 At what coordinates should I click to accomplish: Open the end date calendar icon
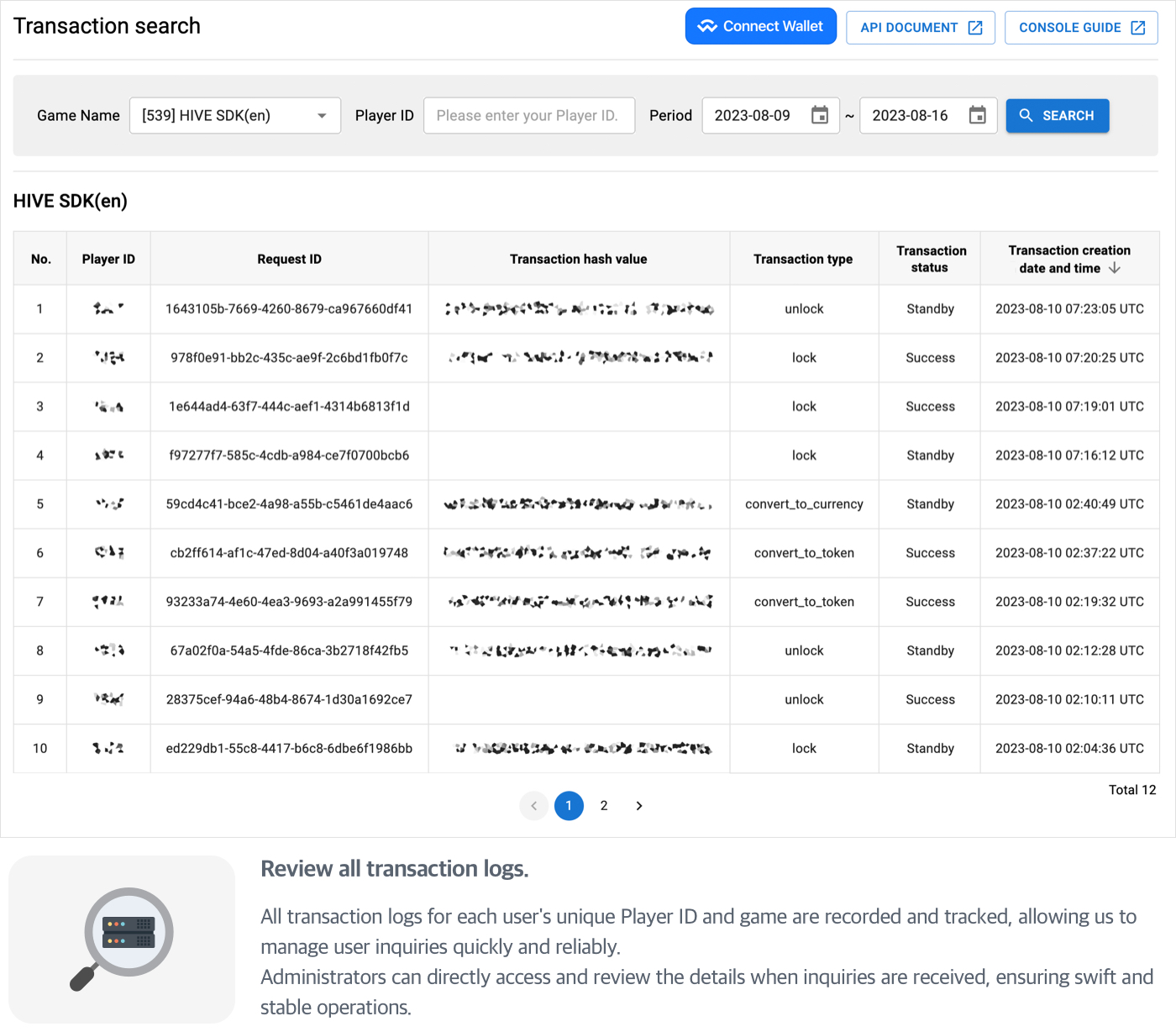pos(978,115)
